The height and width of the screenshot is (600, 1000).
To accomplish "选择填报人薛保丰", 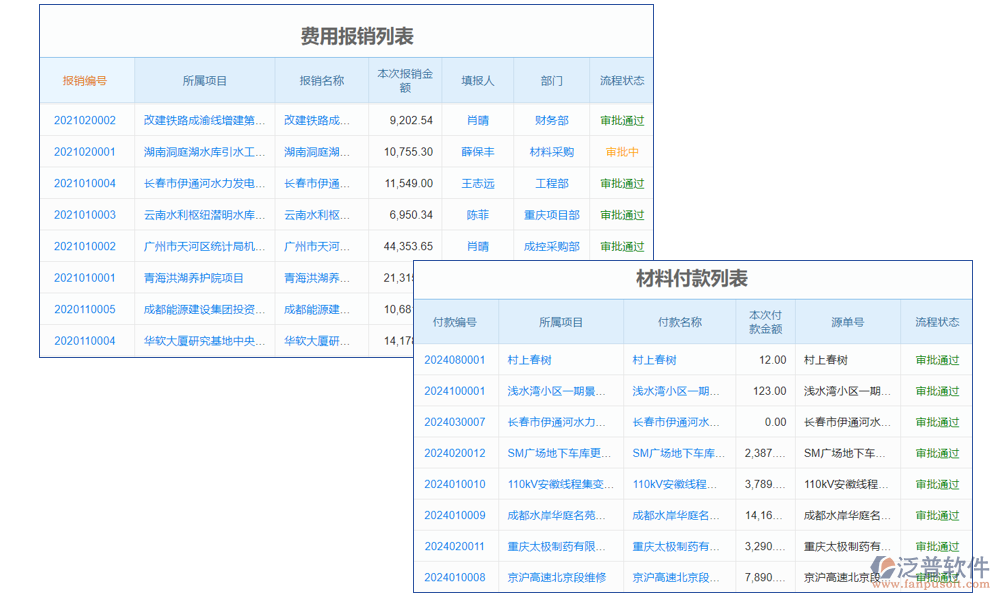I will (x=477, y=151).
